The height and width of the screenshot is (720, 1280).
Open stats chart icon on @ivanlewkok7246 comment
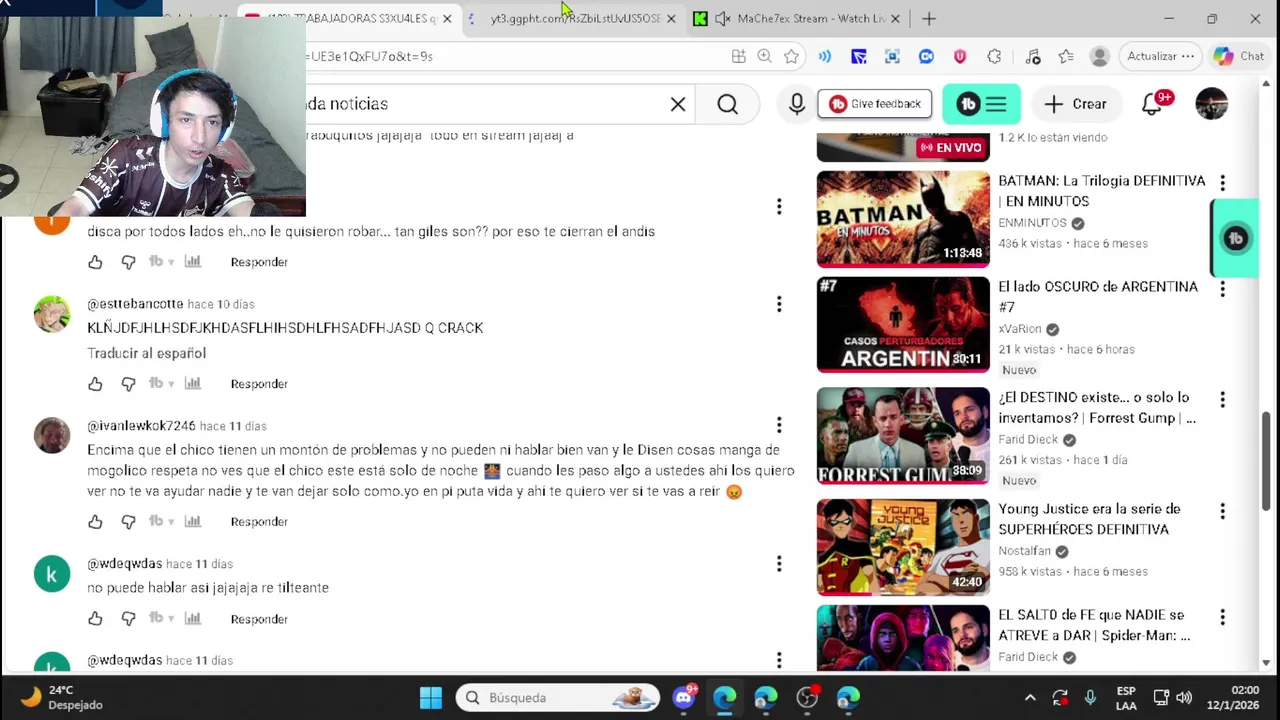click(192, 521)
